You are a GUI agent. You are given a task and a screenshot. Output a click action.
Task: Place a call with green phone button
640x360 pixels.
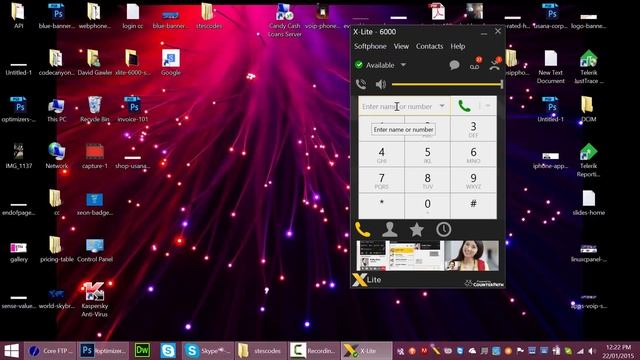click(464, 106)
